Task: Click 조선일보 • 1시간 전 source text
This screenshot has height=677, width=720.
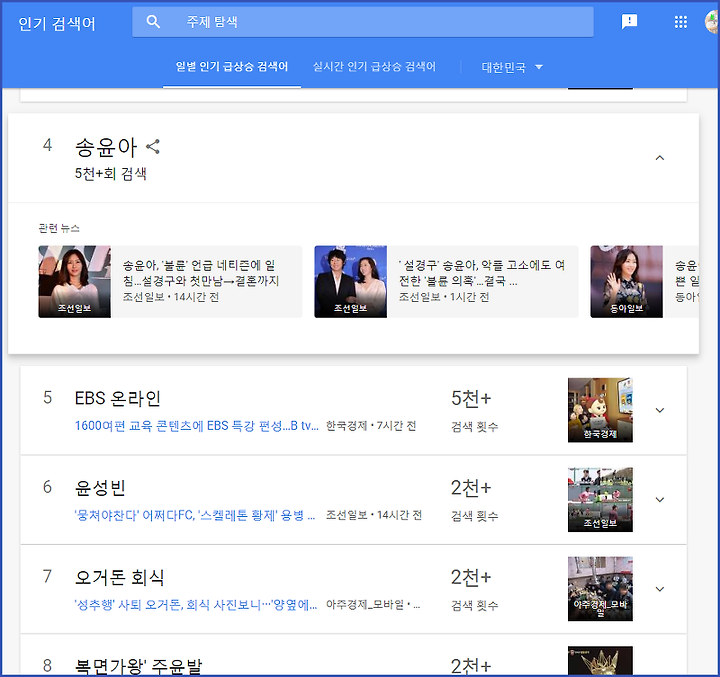Action: click(444, 297)
